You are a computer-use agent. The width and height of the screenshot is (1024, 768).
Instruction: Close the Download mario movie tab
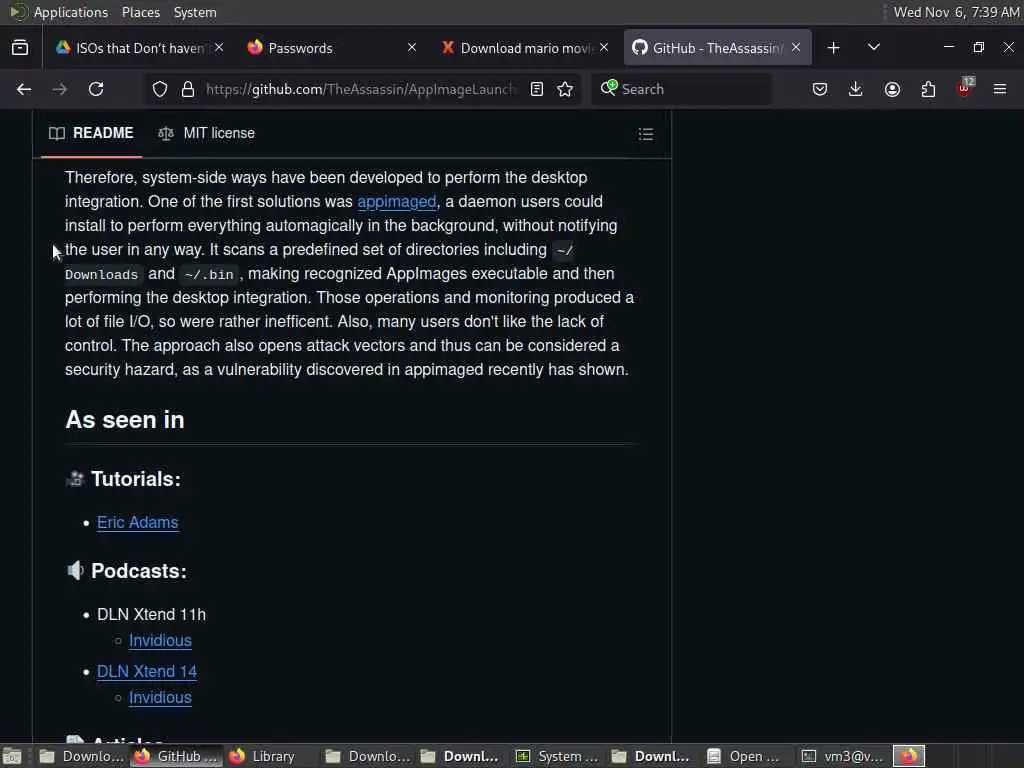point(604,48)
